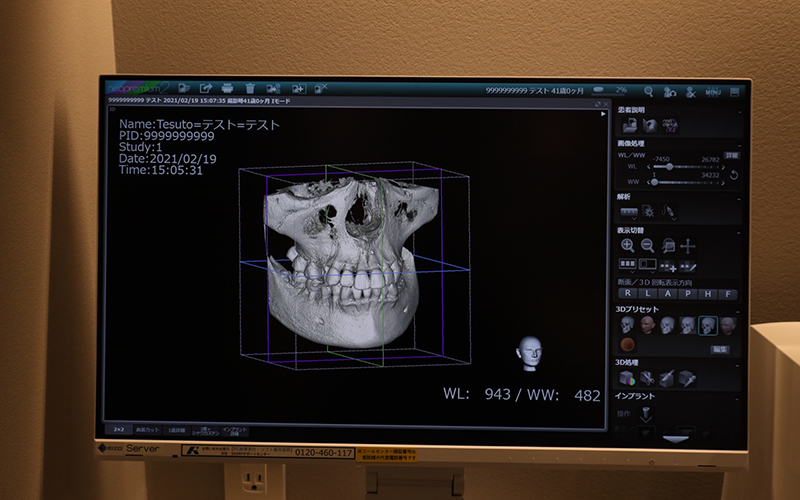Click the scissors cut 3D processing icon

647,379
